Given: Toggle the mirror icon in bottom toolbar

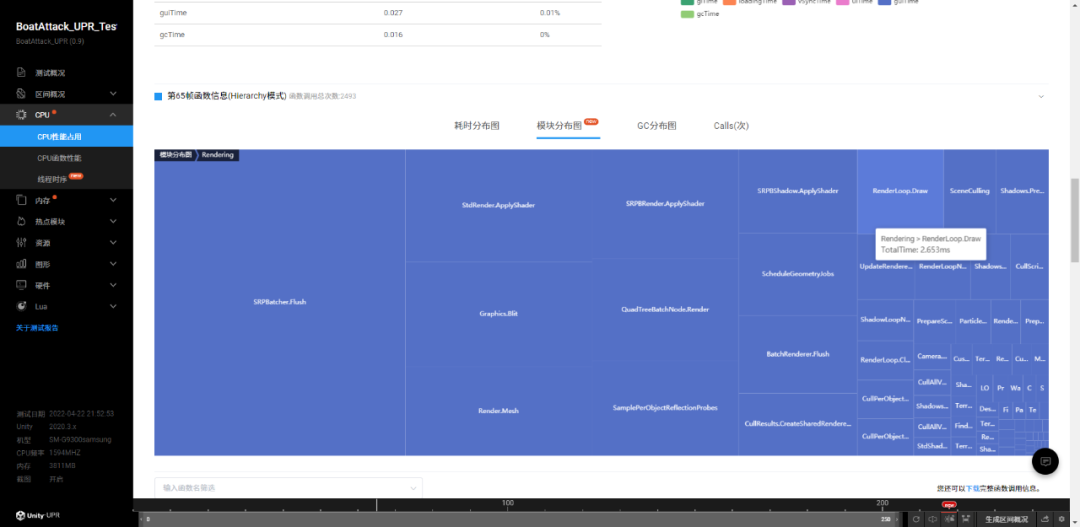Looking at the screenshot, I should pyautogui.click(x=932, y=519).
